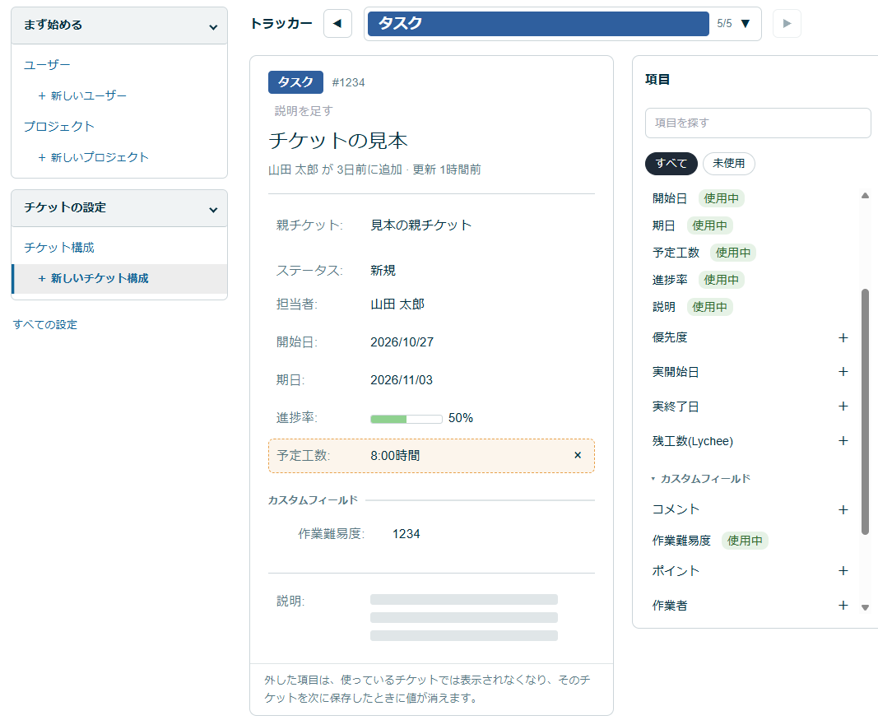Screen dimensions: 878x720
Task: Click the 開始日 value 2026/10/27
Action: click(x=401, y=342)
